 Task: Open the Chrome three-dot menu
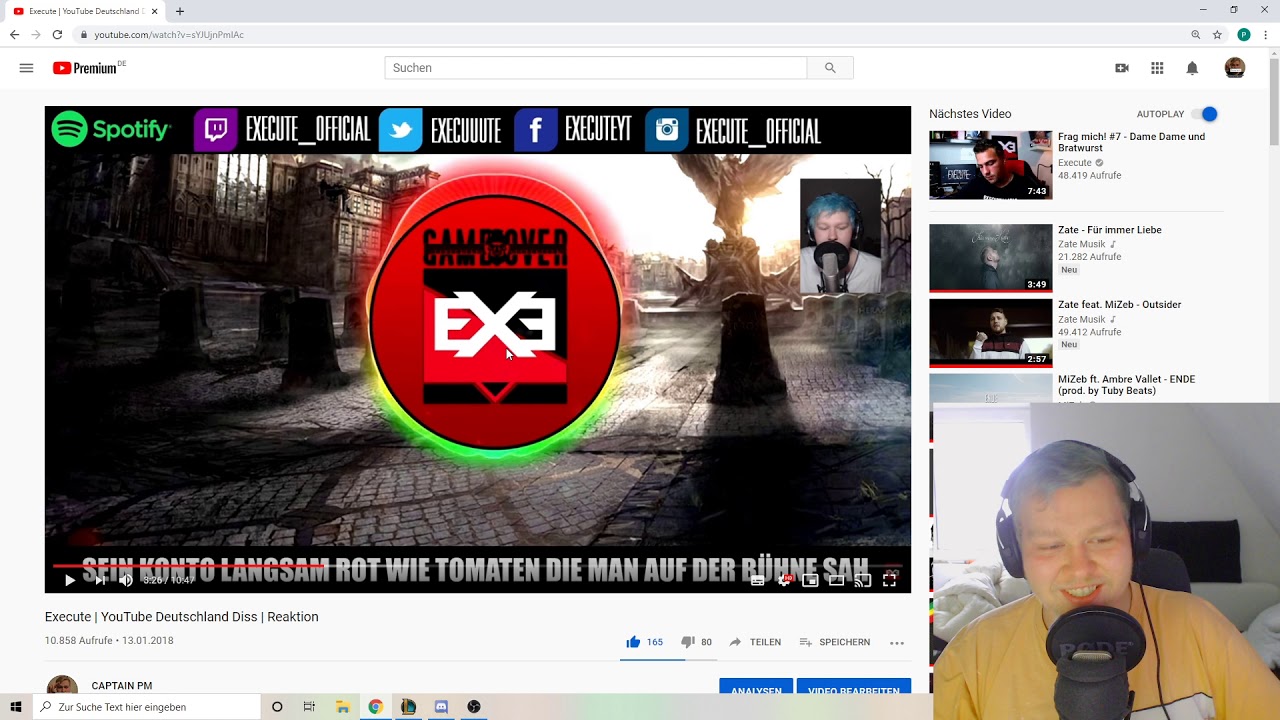click(1266, 34)
